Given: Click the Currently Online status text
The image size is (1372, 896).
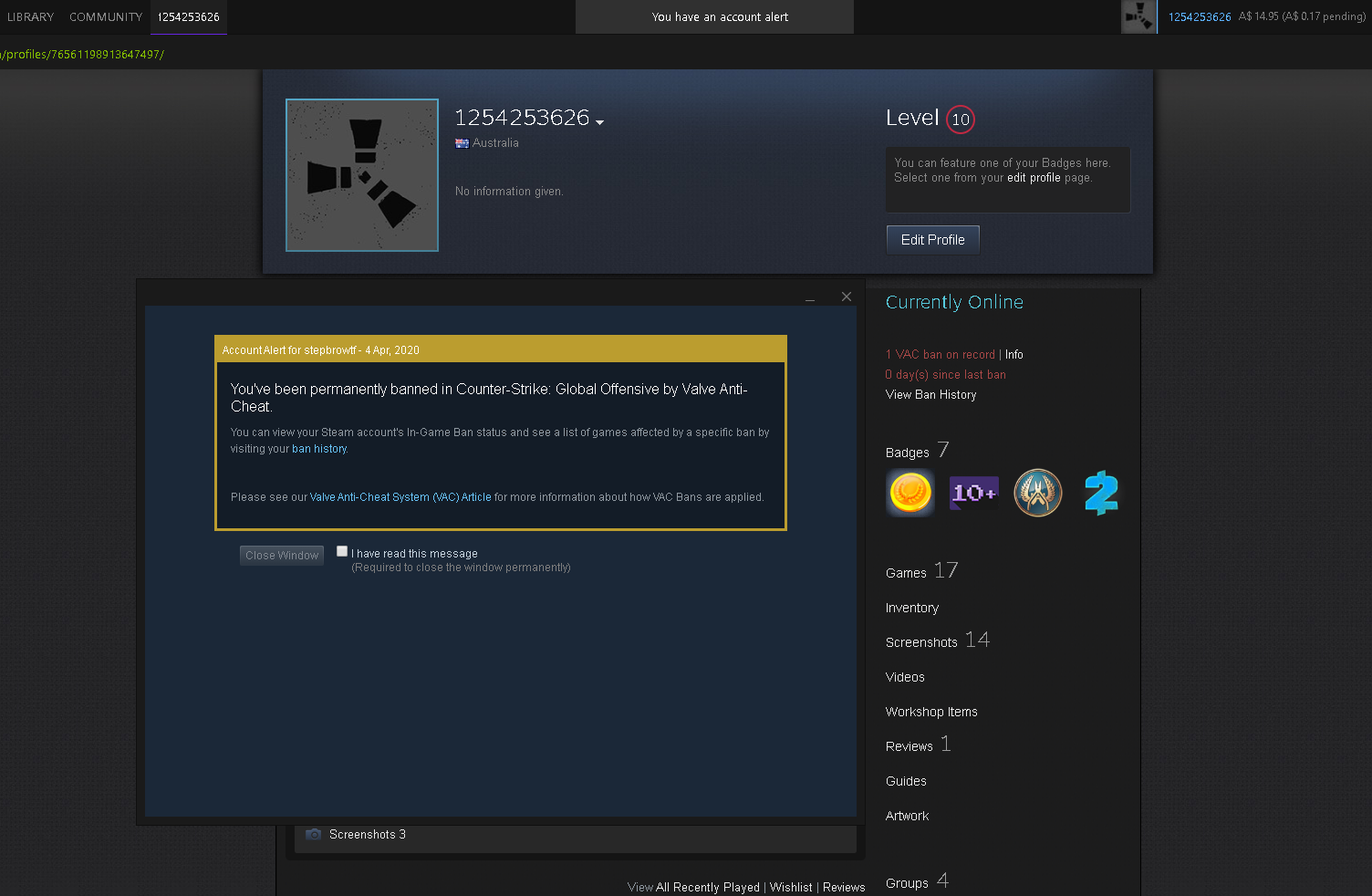Looking at the screenshot, I should [x=954, y=302].
